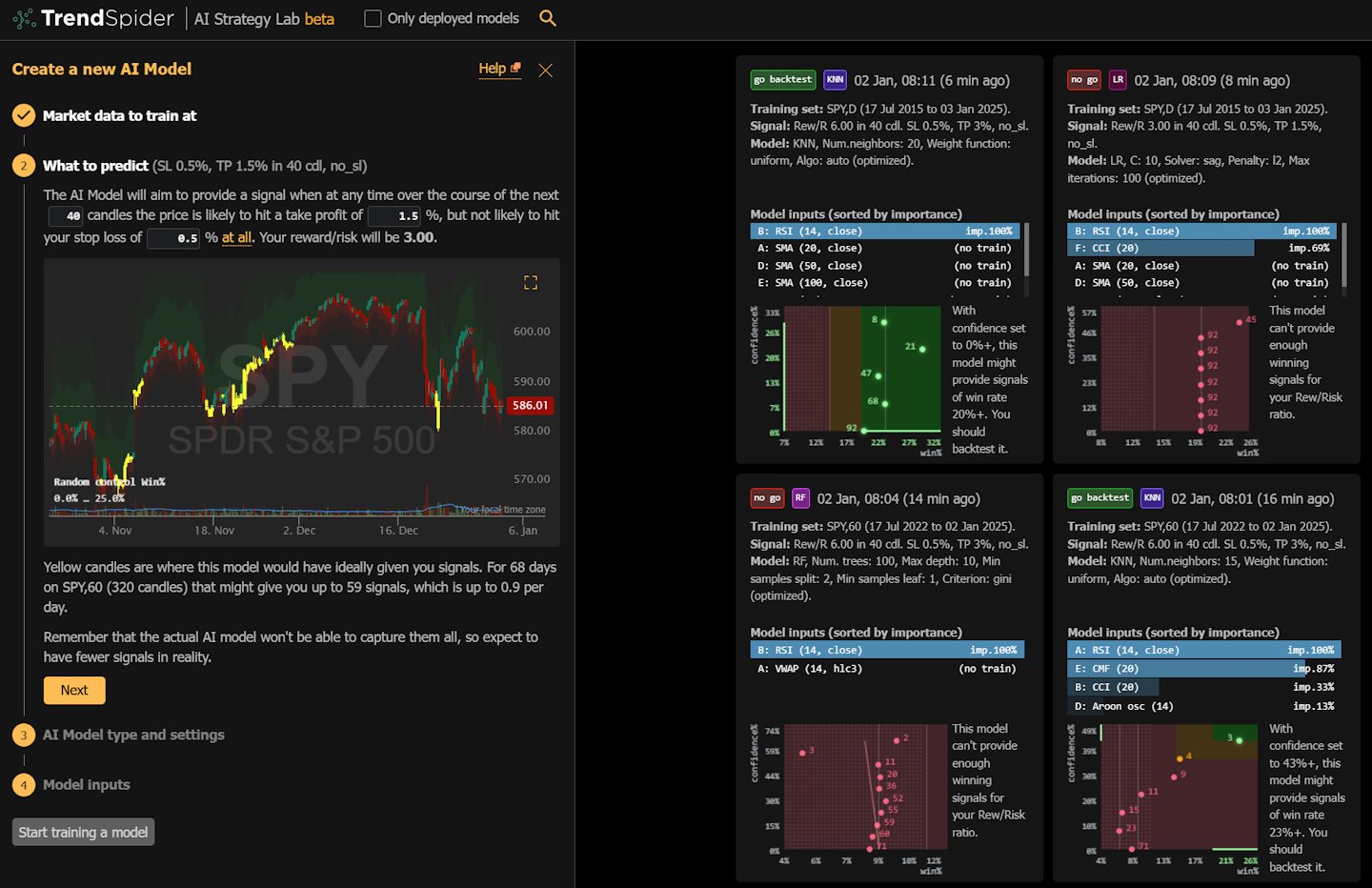
Task: Select the AI Strategy Lab menu item
Action: tap(250, 18)
